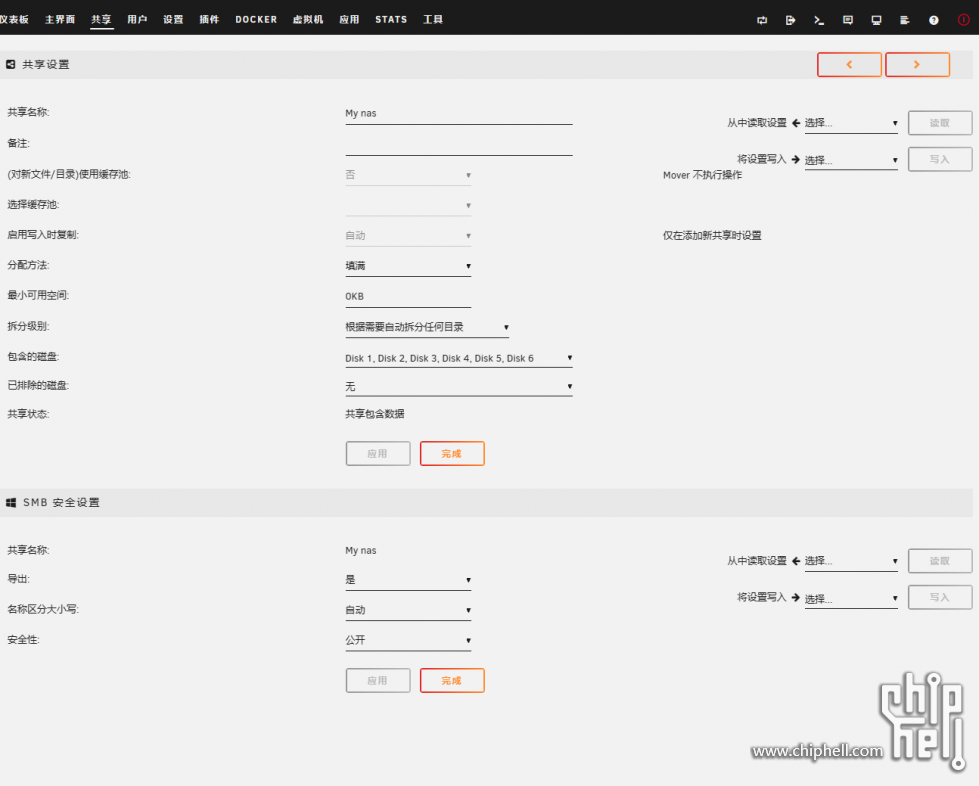Open the 插件 plugins menu
The image size is (979, 786).
(210, 19)
